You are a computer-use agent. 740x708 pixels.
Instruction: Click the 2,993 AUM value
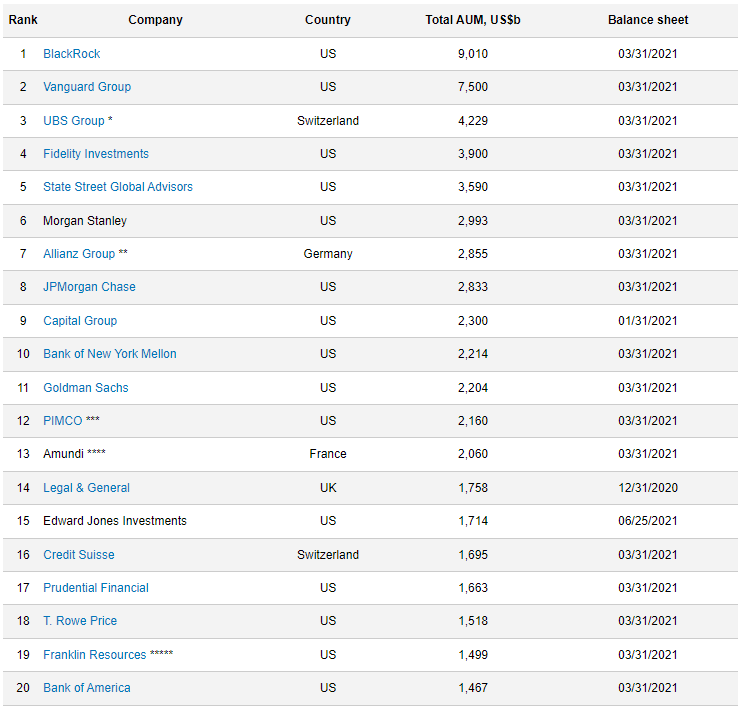coord(473,221)
